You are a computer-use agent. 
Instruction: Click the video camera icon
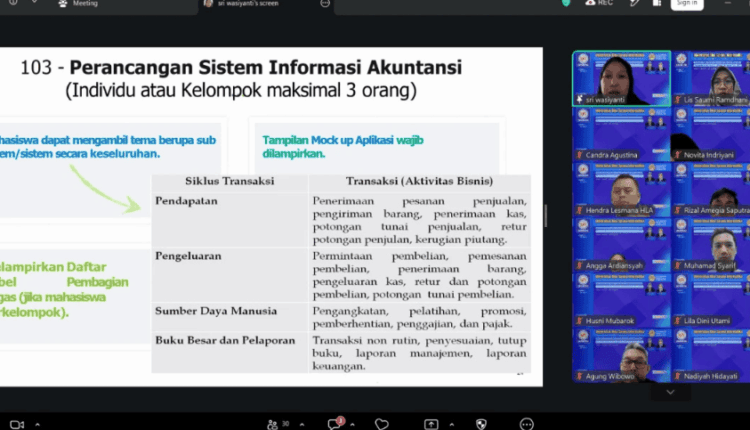click(x=17, y=424)
